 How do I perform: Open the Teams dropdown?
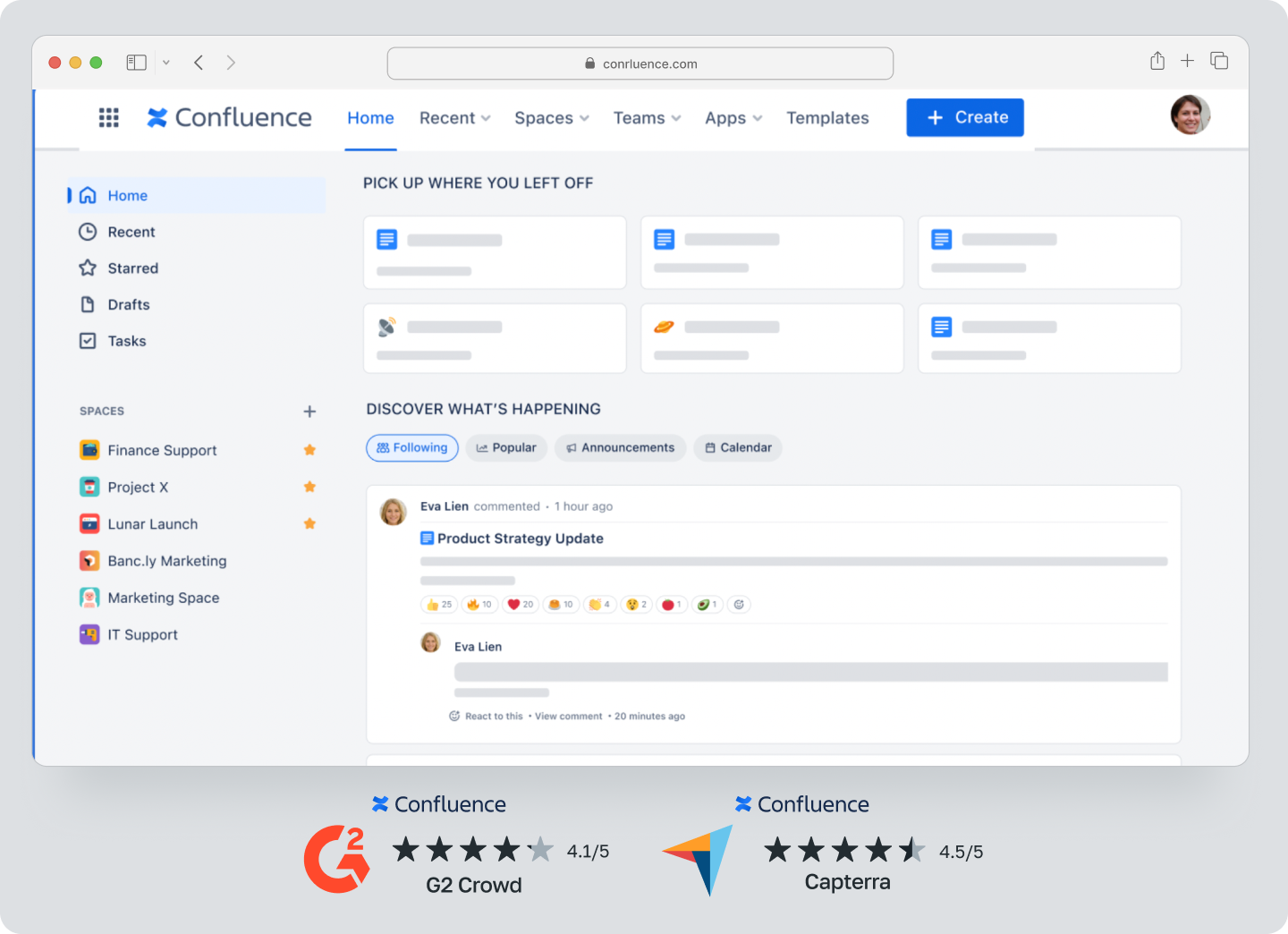[x=647, y=118]
